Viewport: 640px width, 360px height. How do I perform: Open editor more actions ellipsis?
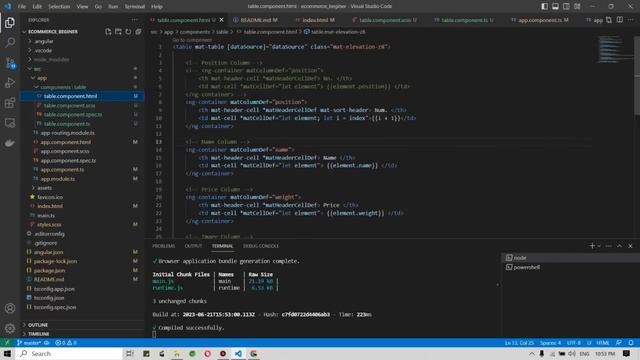tap(631, 20)
